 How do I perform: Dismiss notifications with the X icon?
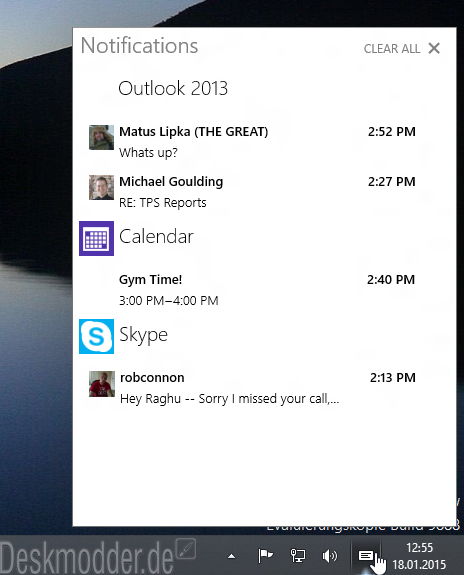[434, 48]
